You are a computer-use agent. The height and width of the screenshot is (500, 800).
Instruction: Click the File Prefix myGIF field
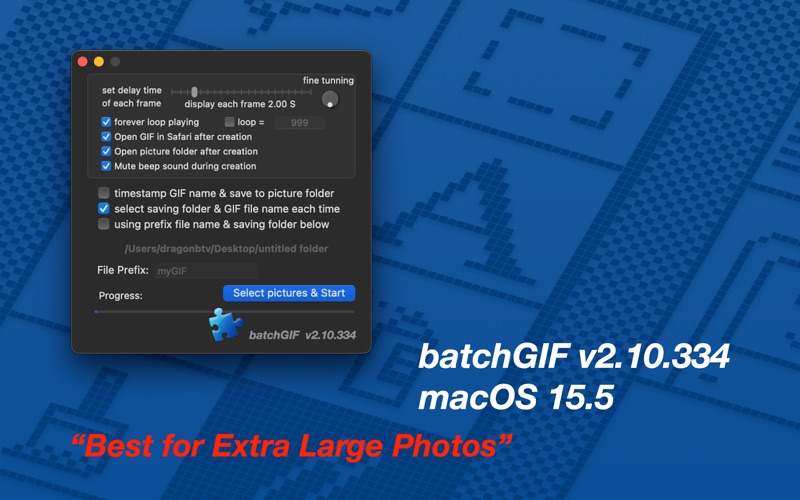[x=207, y=271]
